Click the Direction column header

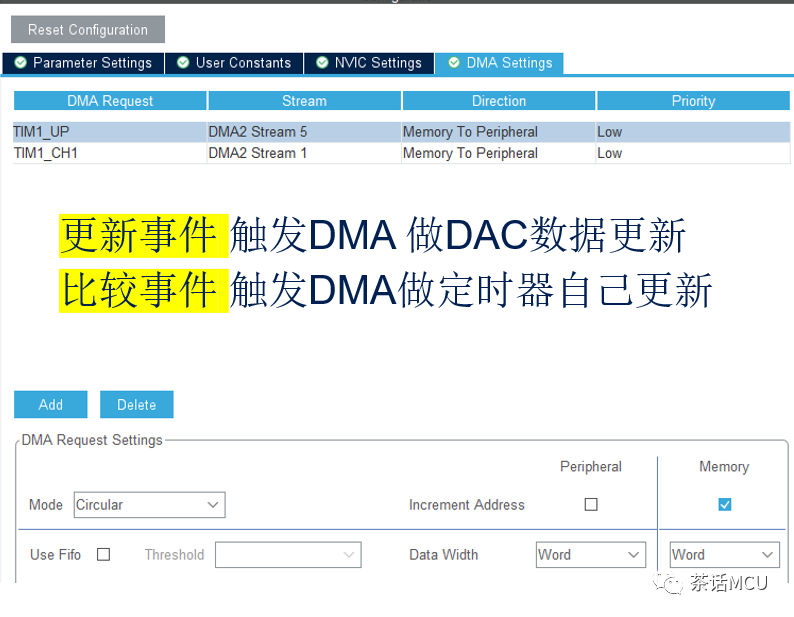click(499, 101)
